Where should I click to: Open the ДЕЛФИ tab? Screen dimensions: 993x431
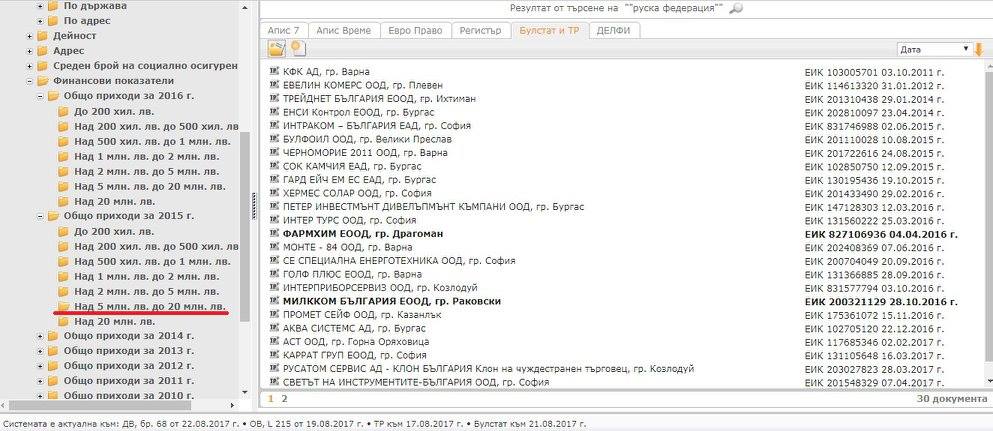(x=614, y=30)
